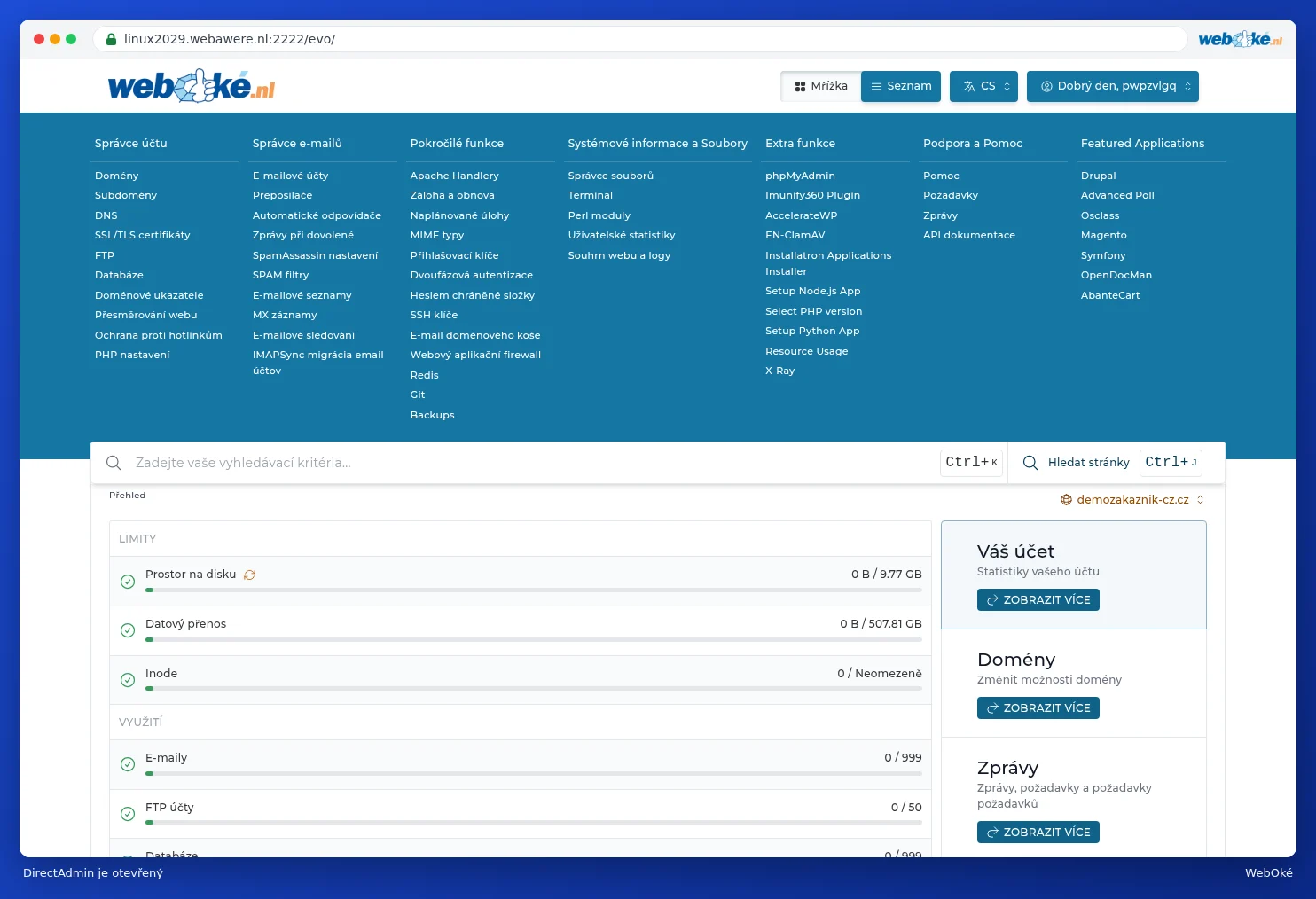Viewport: 1316px width, 899px height.
Task: Click the check icon in the E-maily row
Action: click(128, 764)
